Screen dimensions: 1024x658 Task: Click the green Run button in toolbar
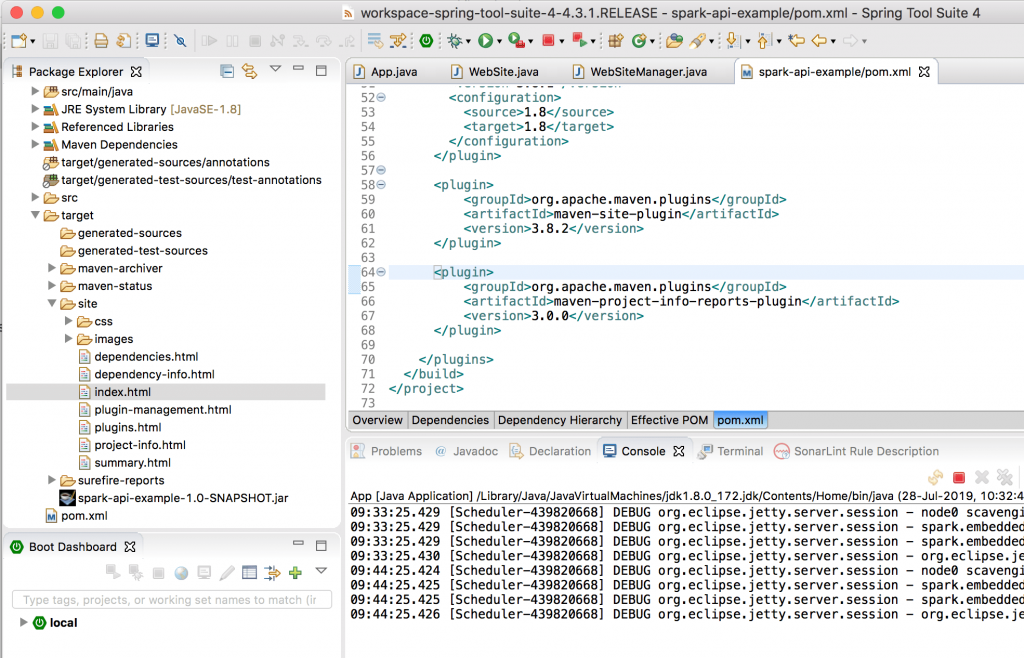point(485,41)
